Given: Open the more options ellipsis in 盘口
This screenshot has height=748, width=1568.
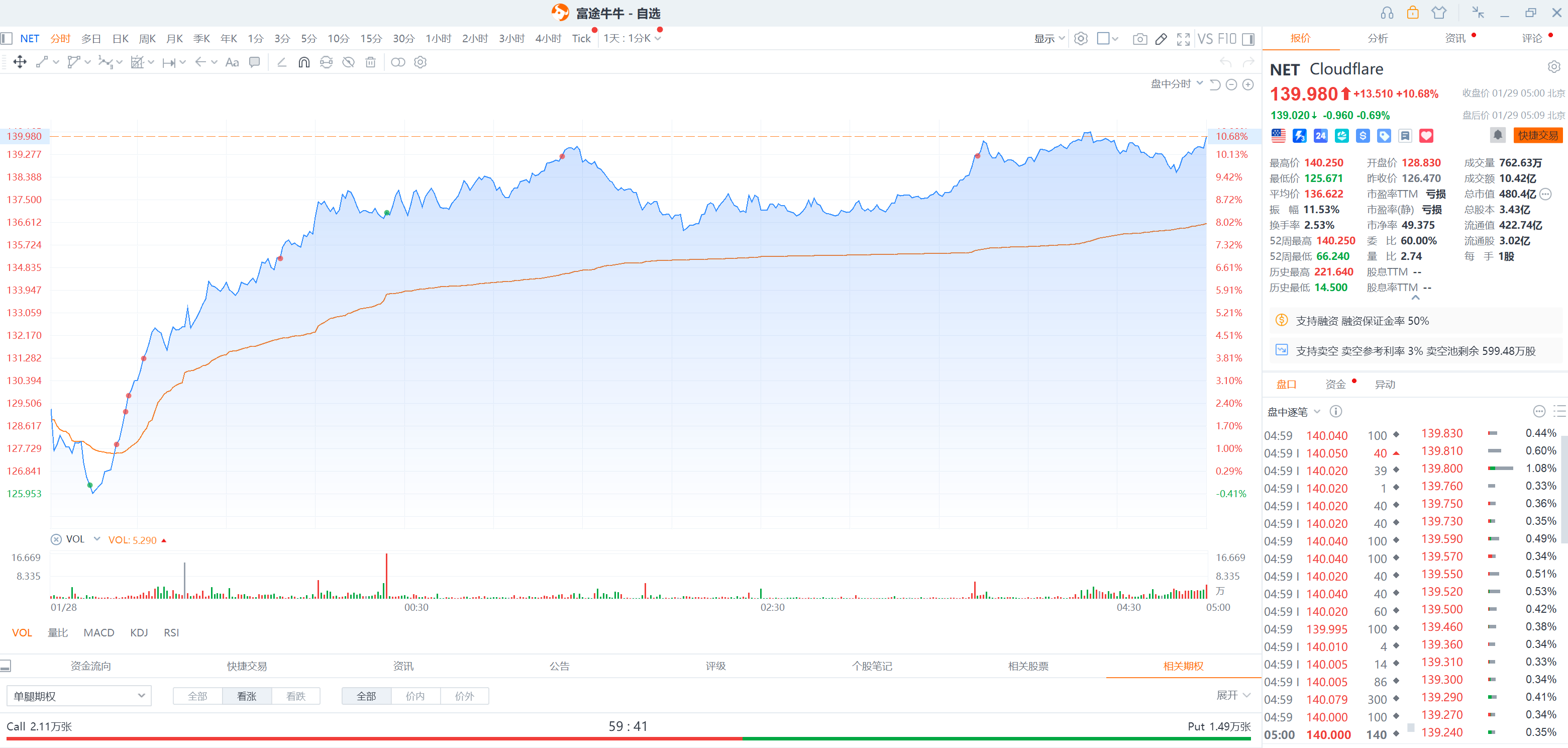Looking at the screenshot, I should click(x=1539, y=411).
